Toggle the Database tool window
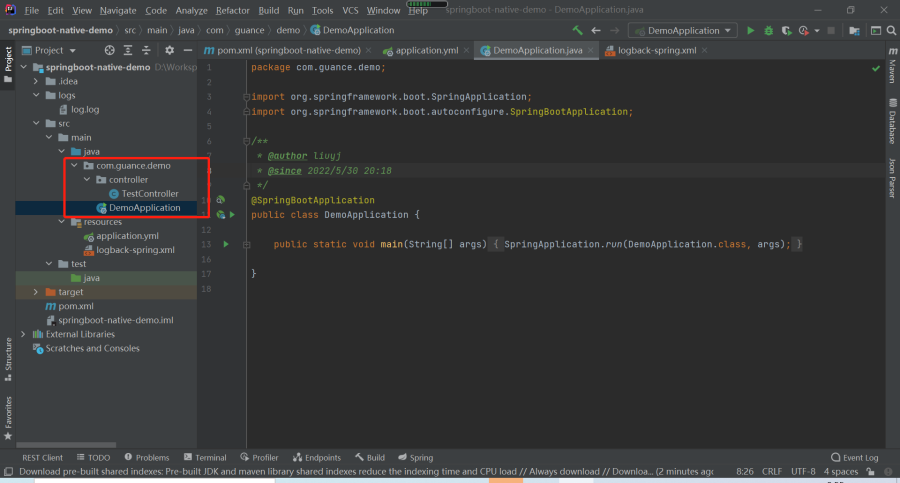 click(x=893, y=121)
